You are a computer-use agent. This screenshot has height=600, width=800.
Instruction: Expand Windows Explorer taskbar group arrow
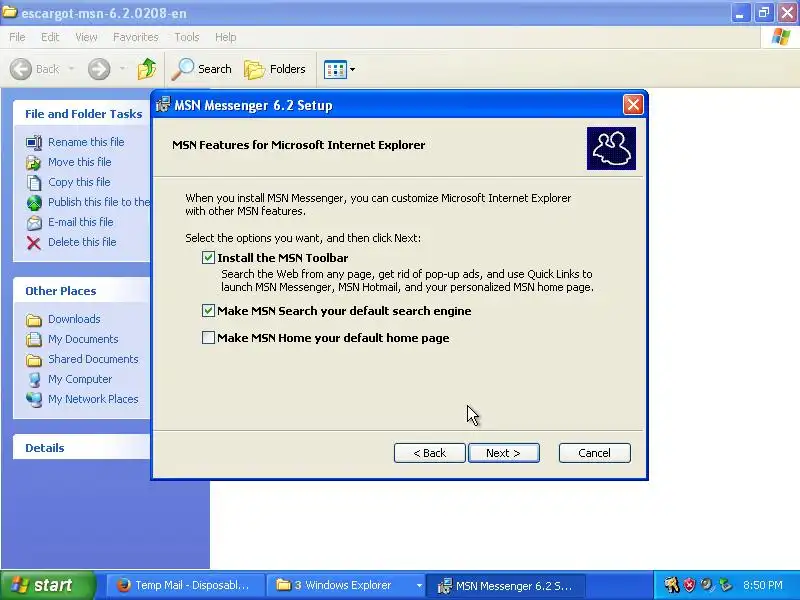point(419,585)
